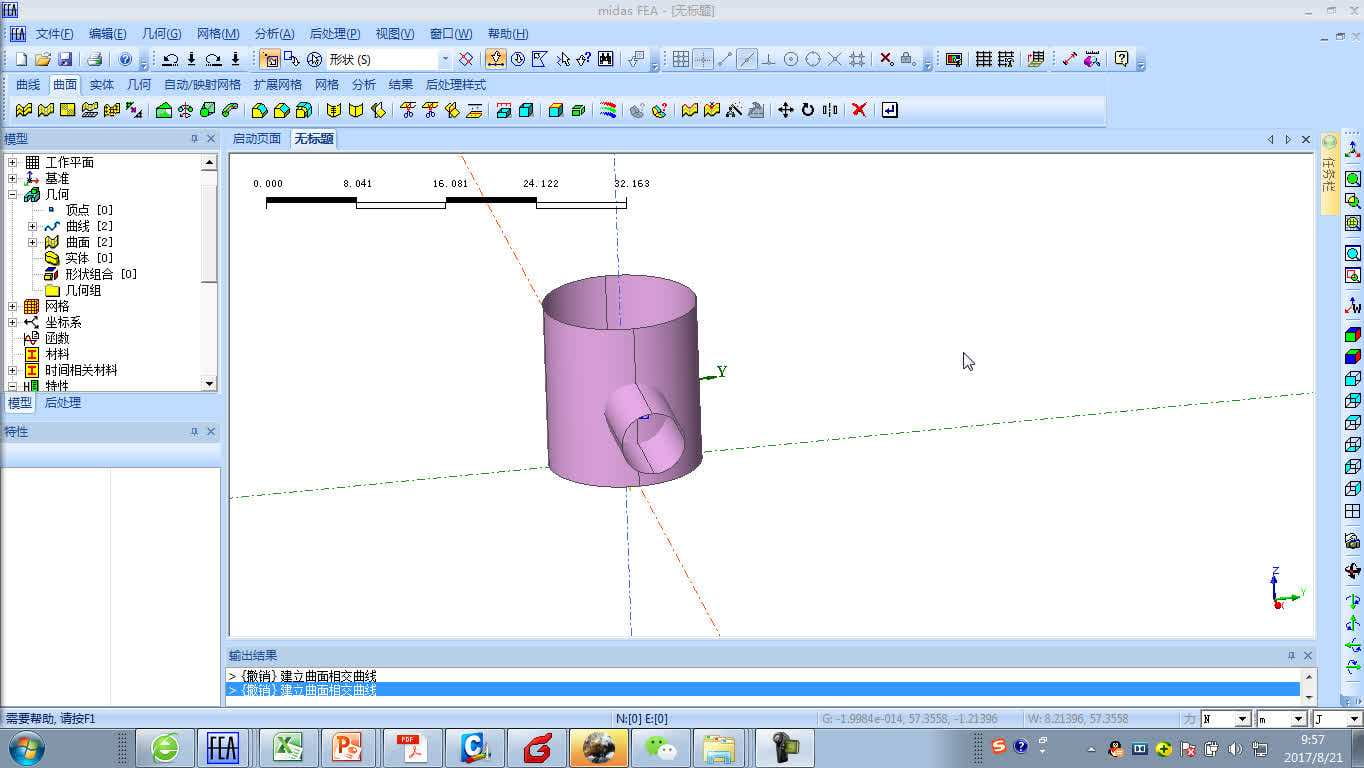Open a file with the folder icon
The width and height of the screenshot is (1364, 768).
(x=43, y=60)
